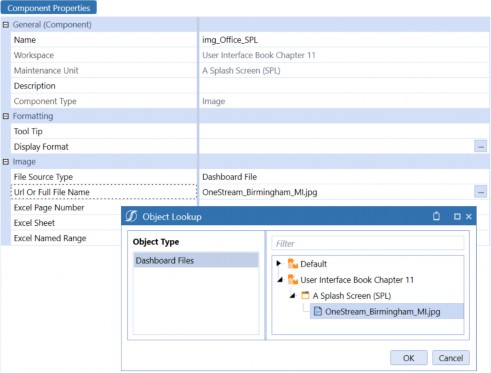The image size is (491, 373).
Task: Collapse the Image section
Action: pyautogui.click(x=6, y=162)
